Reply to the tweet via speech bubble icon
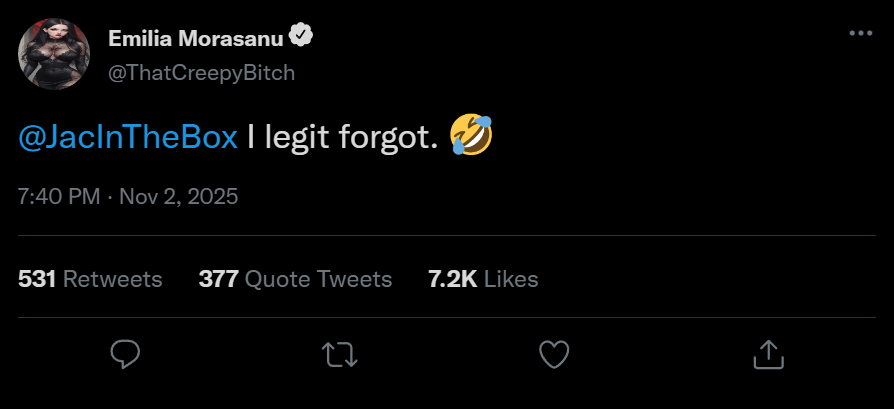Image resolution: width=894 pixels, height=409 pixels. coord(125,353)
